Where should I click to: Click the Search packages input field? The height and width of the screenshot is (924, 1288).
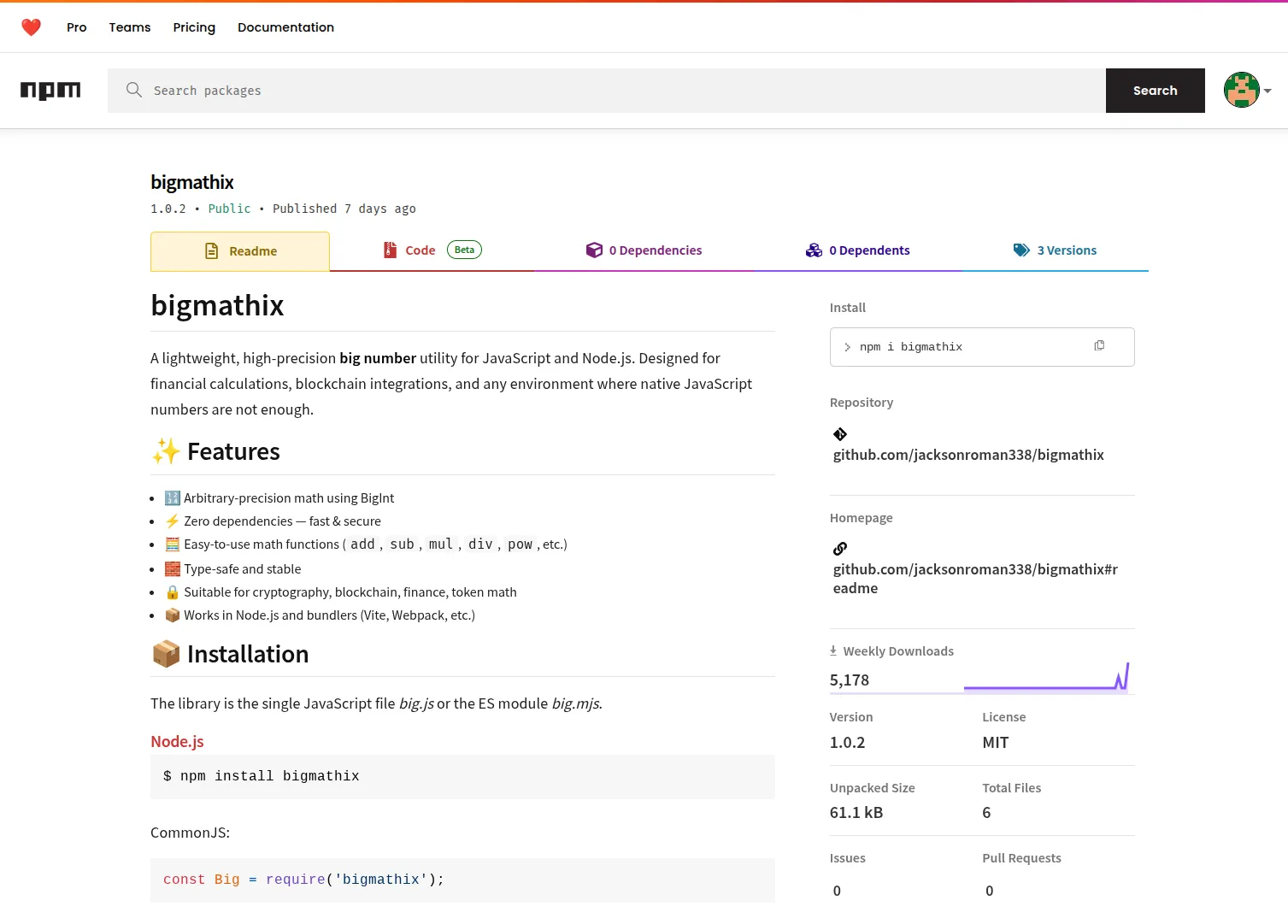click(513, 90)
